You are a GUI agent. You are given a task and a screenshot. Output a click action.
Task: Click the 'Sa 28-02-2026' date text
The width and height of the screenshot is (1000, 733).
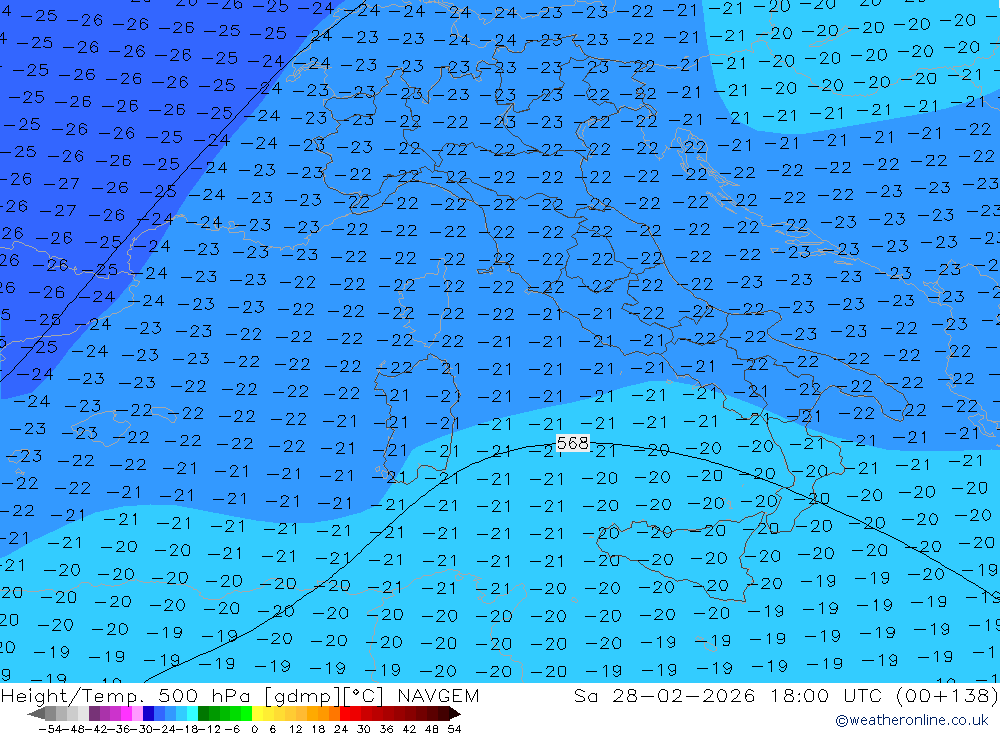tap(664, 695)
